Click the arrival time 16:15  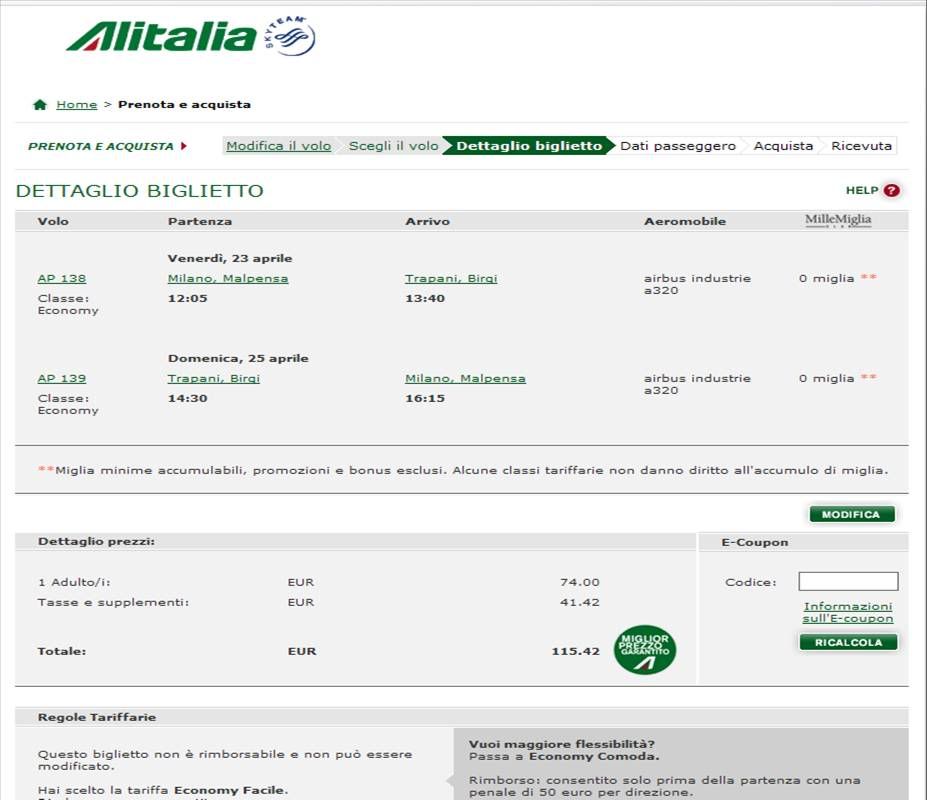pos(424,399)
